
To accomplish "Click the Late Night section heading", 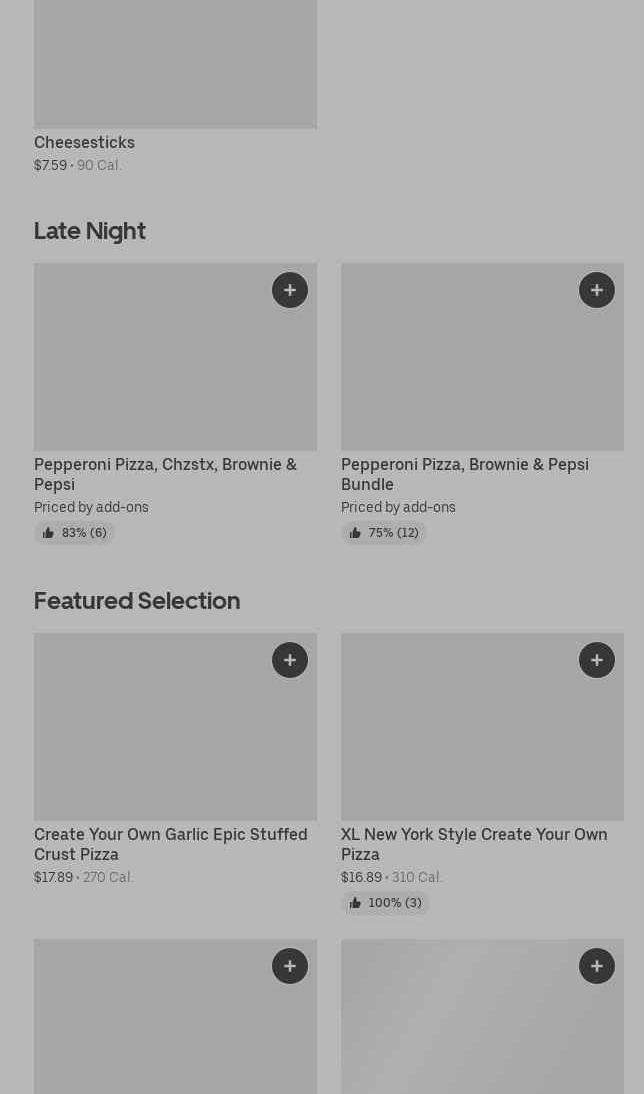I will click(x=90, y=231).
